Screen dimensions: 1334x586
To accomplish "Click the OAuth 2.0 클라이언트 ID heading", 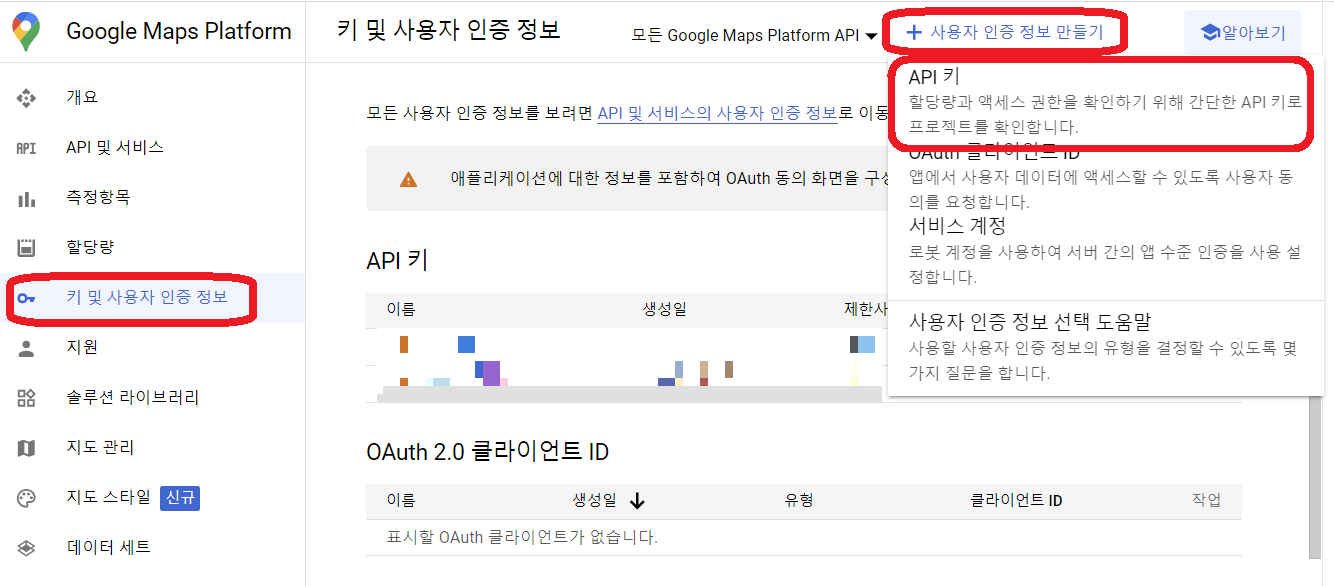I will [488, 452].
